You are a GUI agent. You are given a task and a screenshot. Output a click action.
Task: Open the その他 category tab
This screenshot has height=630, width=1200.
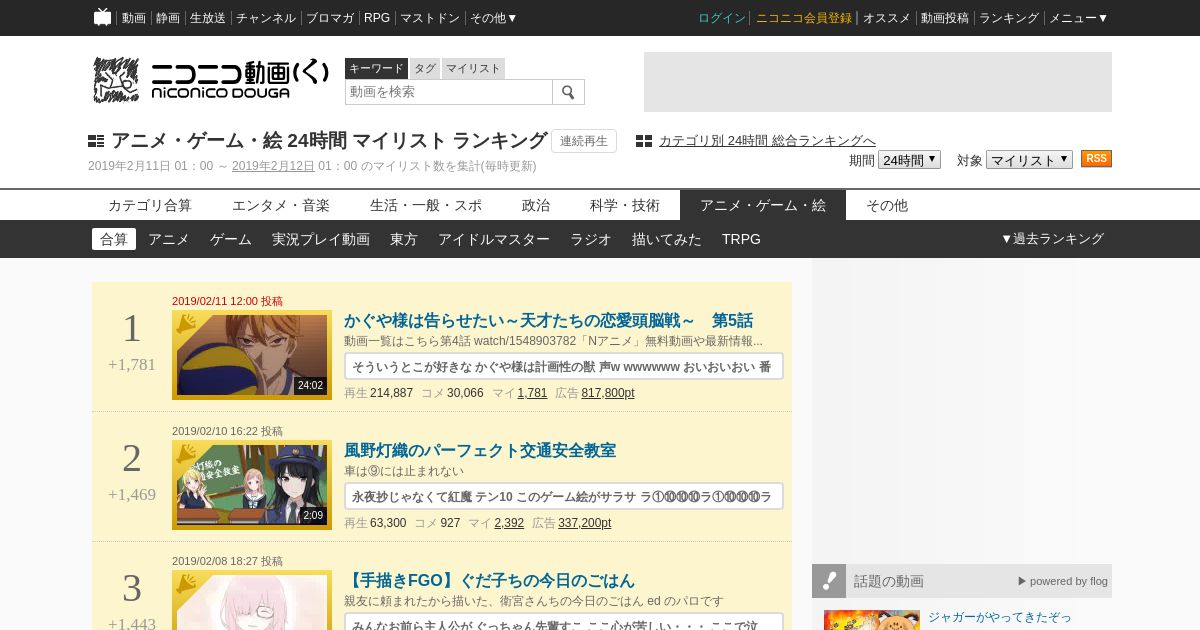pos(887,205)
